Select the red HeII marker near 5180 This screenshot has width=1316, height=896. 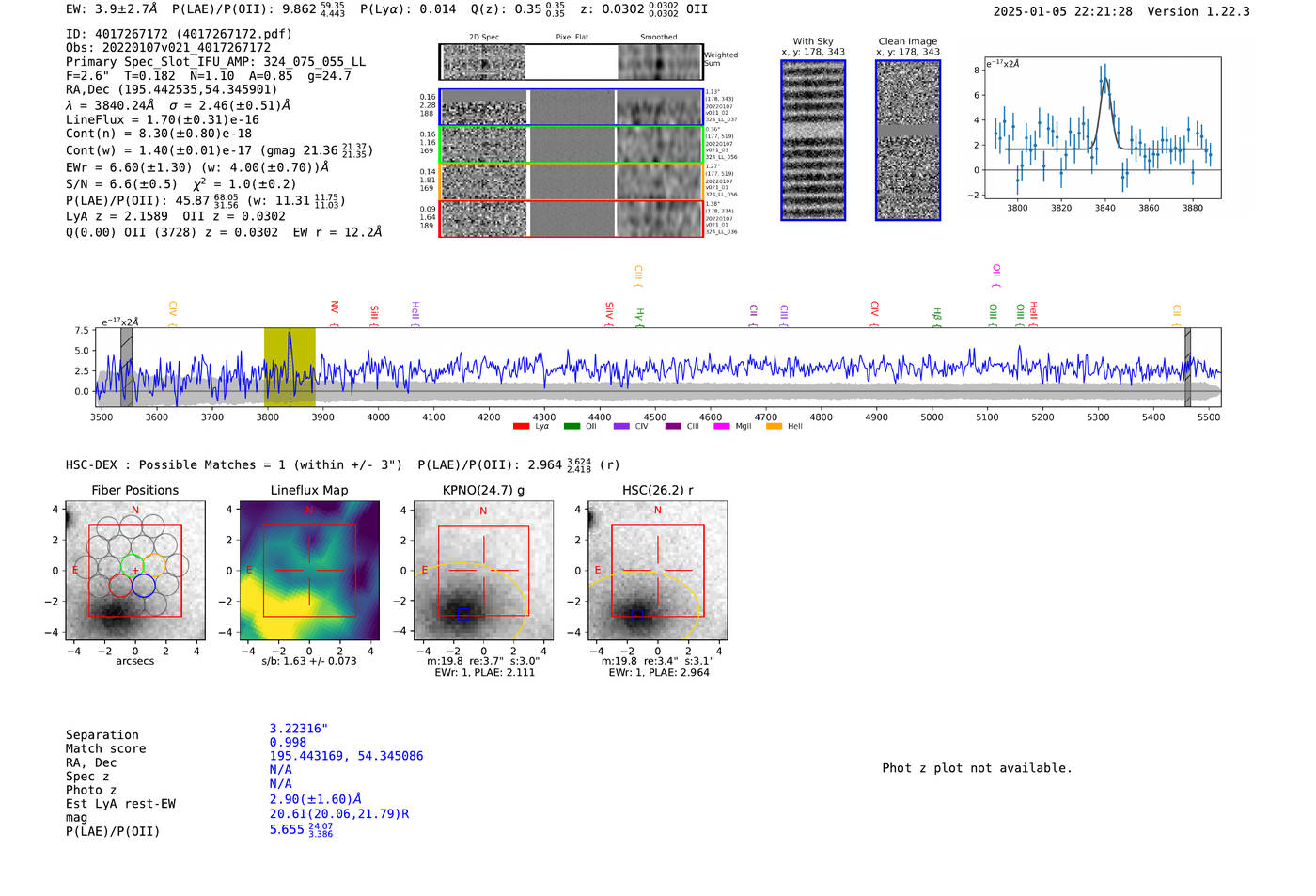click(1033, 314)
